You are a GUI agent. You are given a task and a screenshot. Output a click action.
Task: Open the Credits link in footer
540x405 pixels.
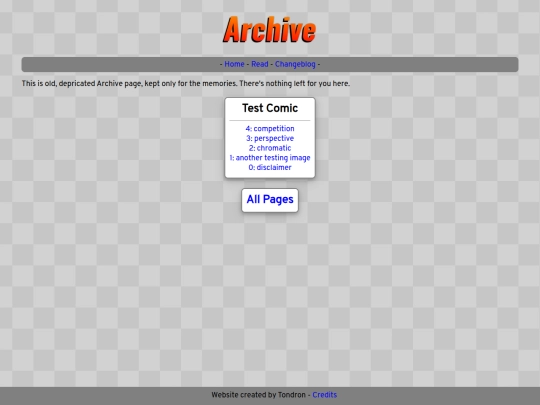pyautogui.click(x=324, y=395)
